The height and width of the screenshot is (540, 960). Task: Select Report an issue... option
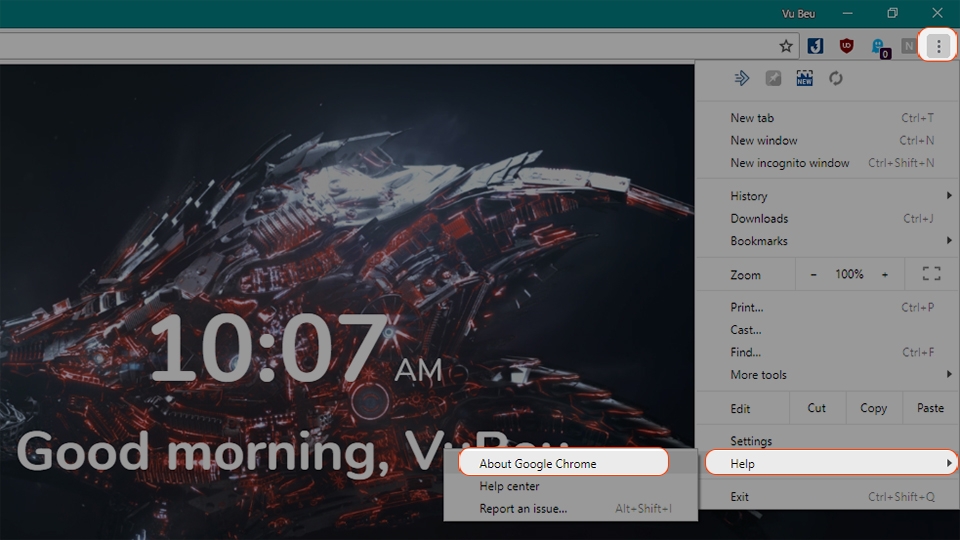[571, 509]
